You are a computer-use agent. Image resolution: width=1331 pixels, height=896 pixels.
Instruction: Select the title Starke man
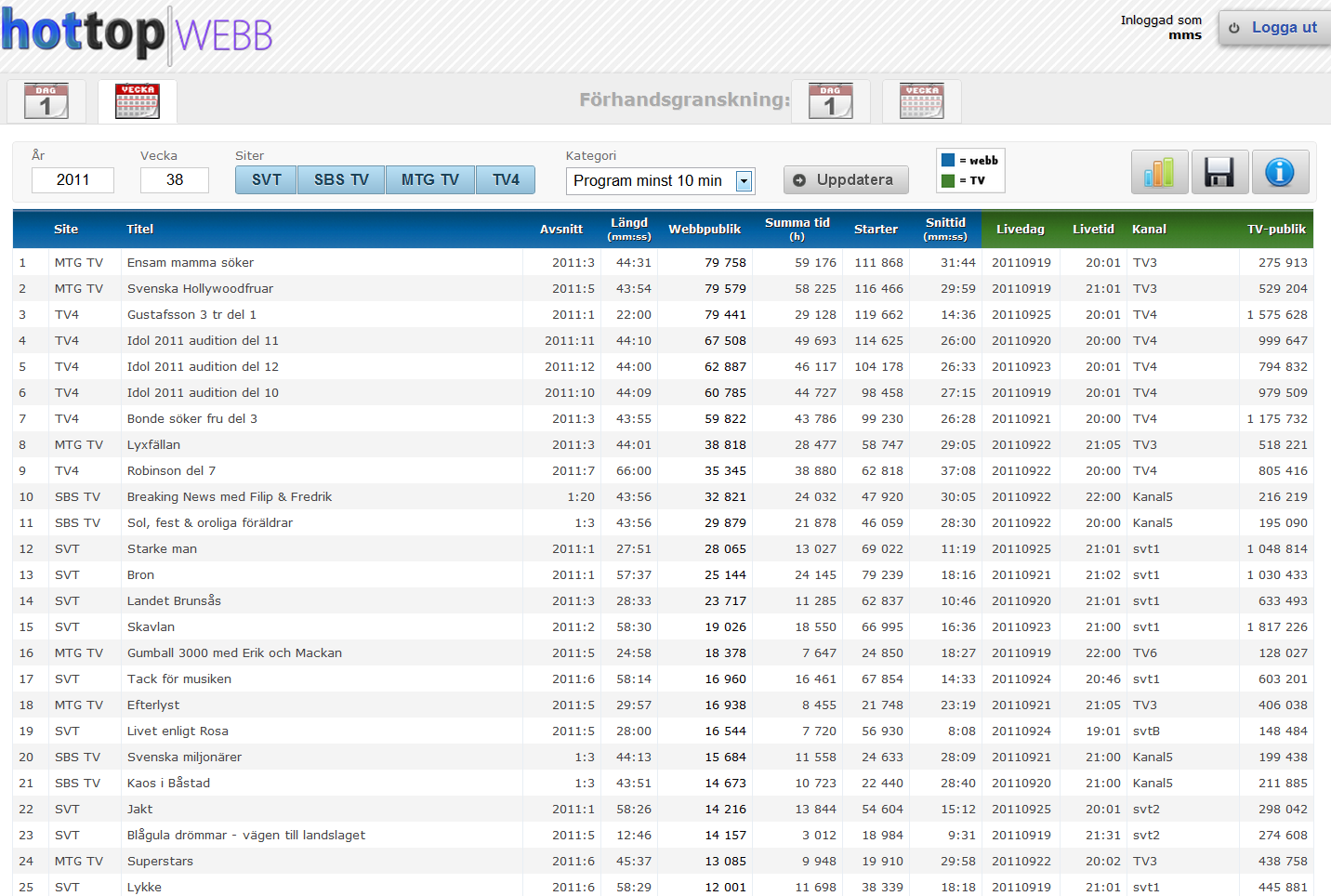point(162,548)
